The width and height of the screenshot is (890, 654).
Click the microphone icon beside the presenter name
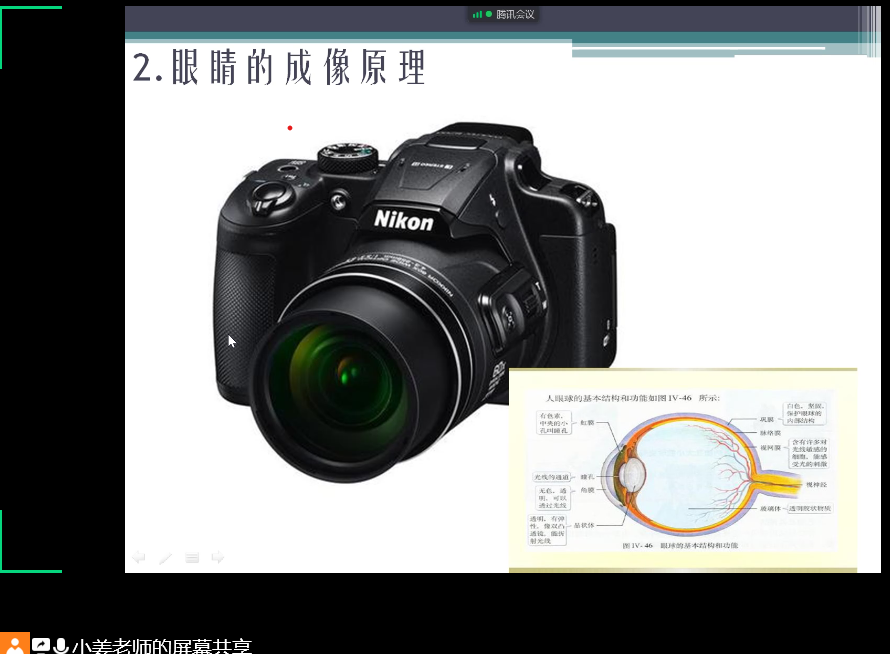tap(61, 645)
